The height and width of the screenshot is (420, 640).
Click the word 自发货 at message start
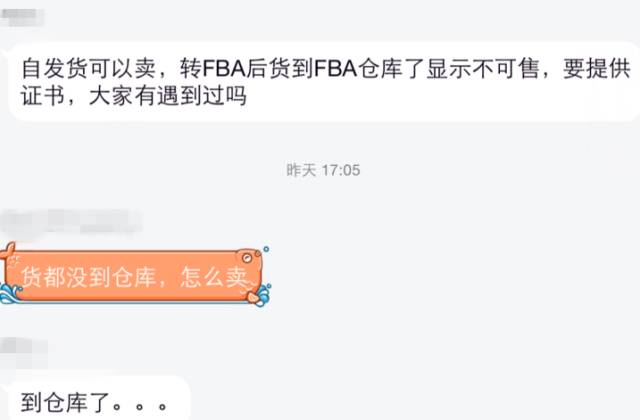coord(54,68)
